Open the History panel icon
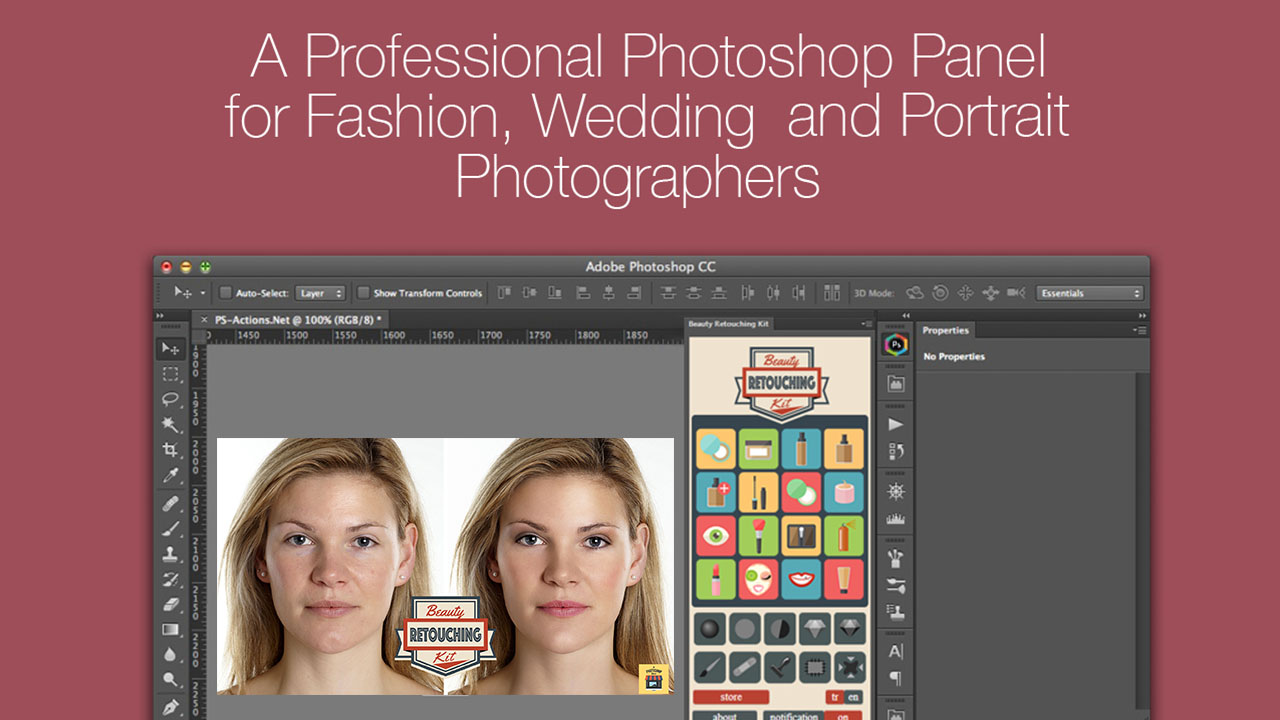This screenshot has width=1280, height=720. (896, 451)
